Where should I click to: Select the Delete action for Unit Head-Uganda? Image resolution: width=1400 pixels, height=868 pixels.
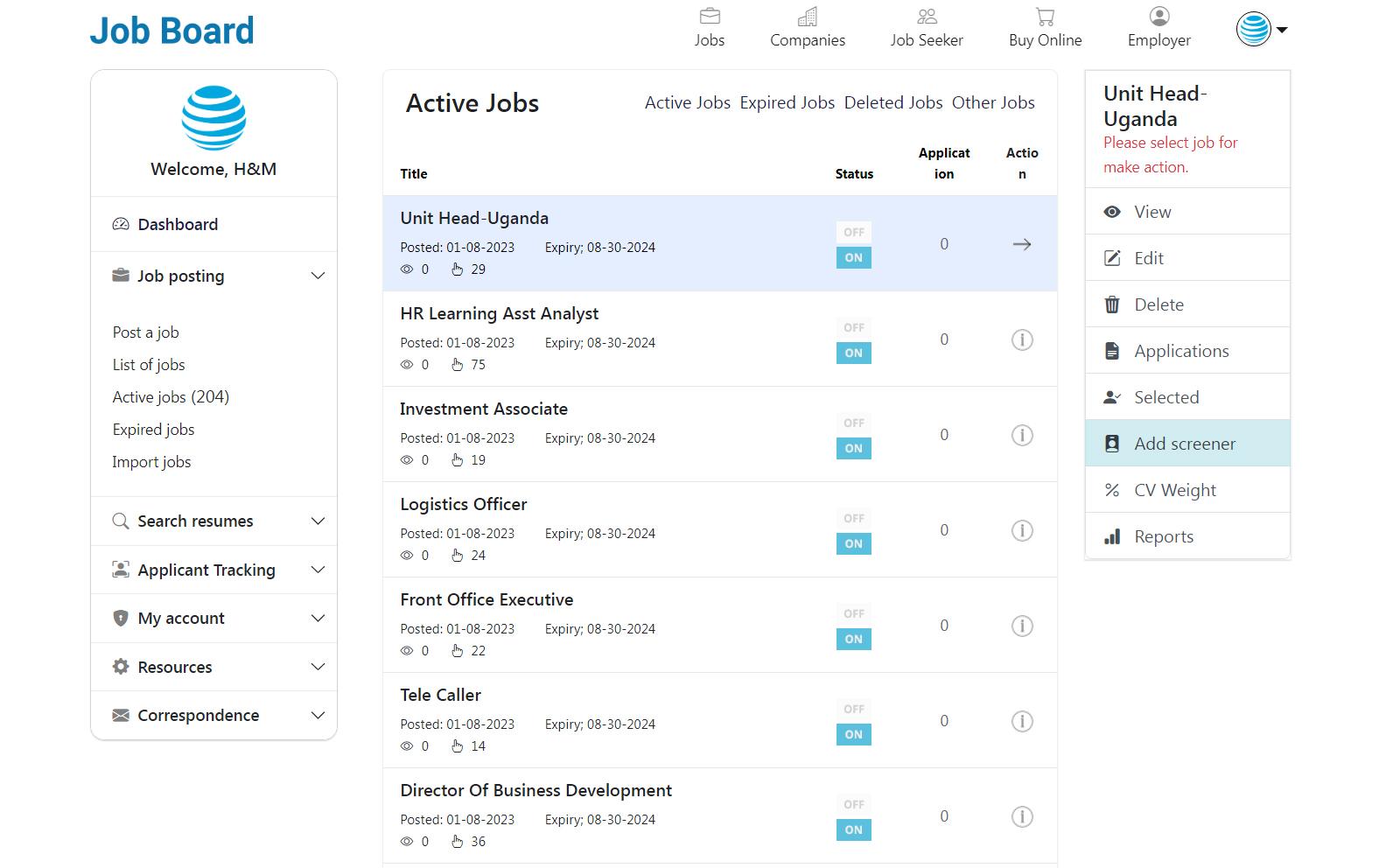tap(1157, 304)
